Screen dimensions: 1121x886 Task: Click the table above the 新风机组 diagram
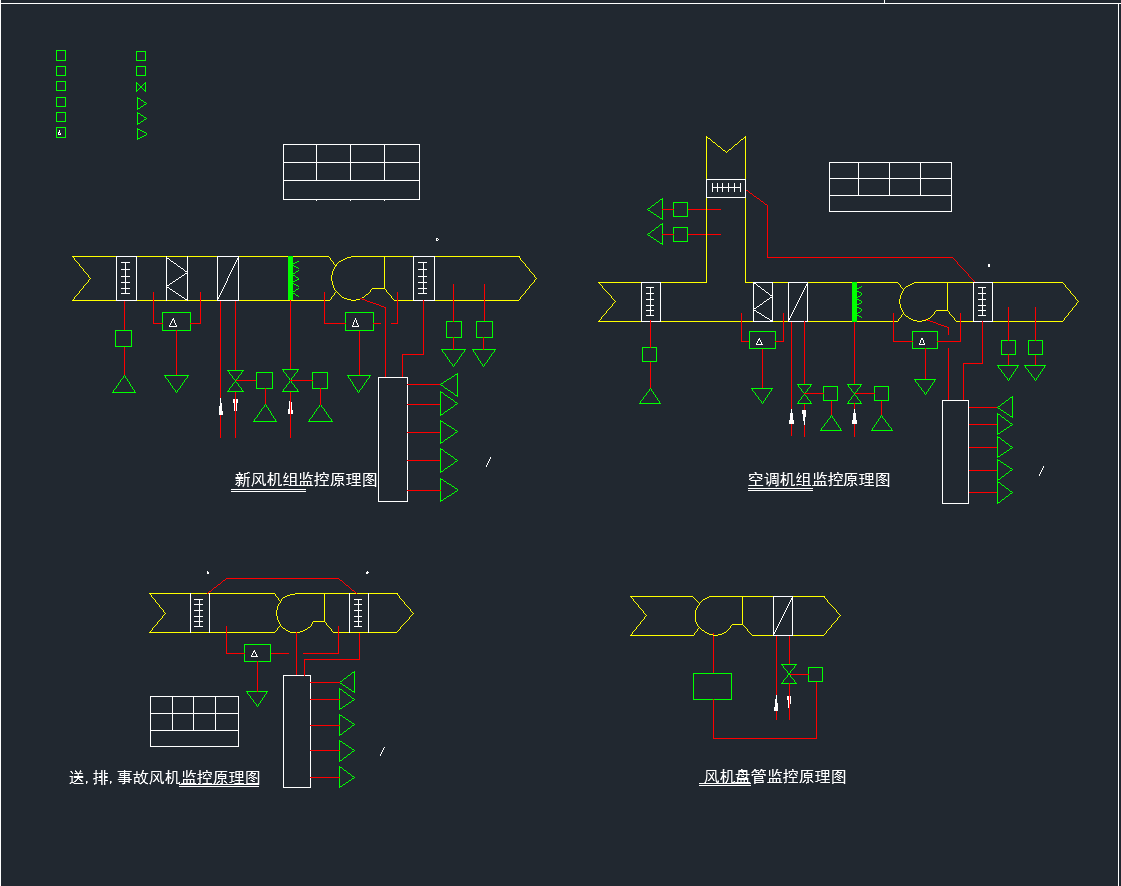tap(351, 172)
